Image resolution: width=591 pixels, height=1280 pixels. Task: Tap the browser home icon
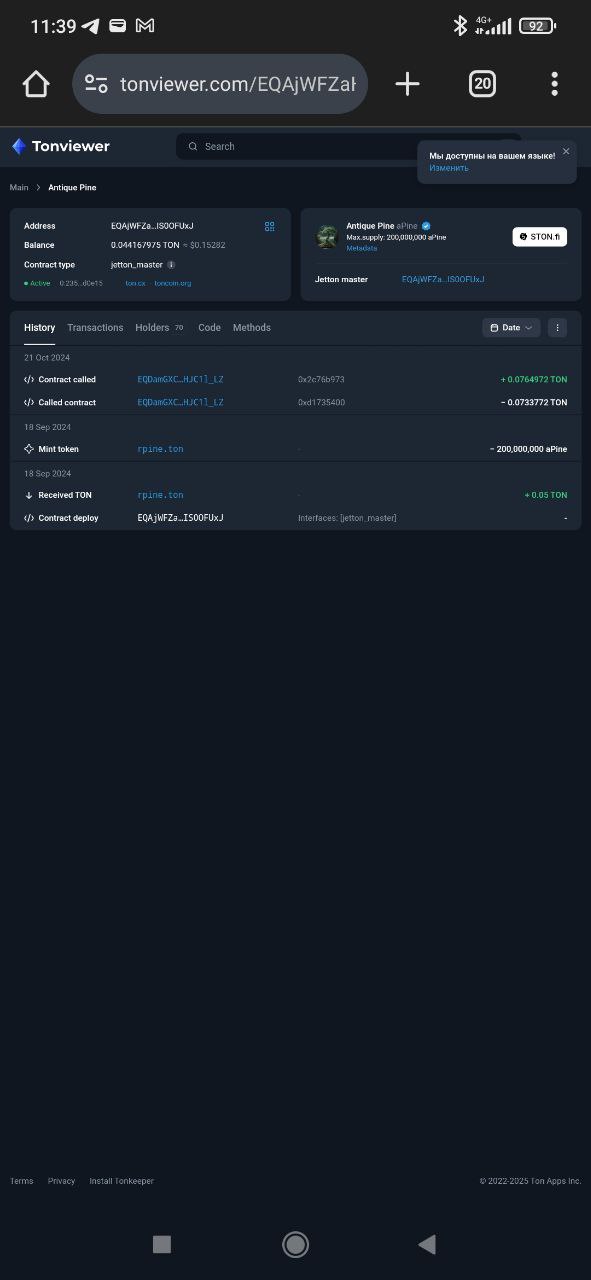[x=36, y=84]
